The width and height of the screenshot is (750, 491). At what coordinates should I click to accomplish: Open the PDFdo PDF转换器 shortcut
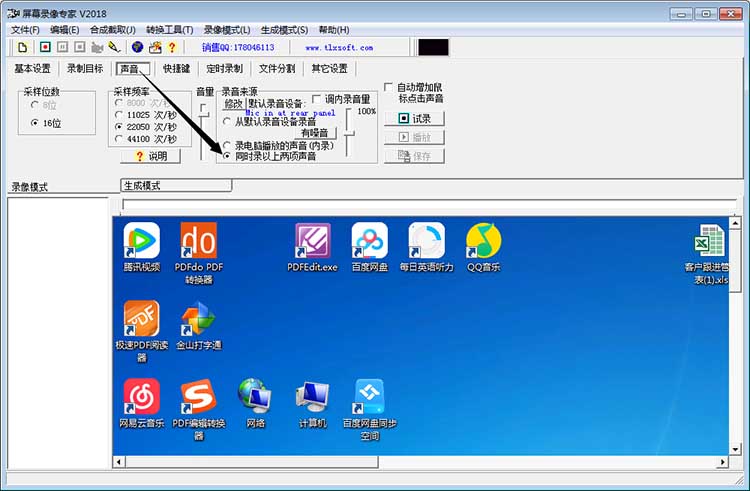pos(199,253)
